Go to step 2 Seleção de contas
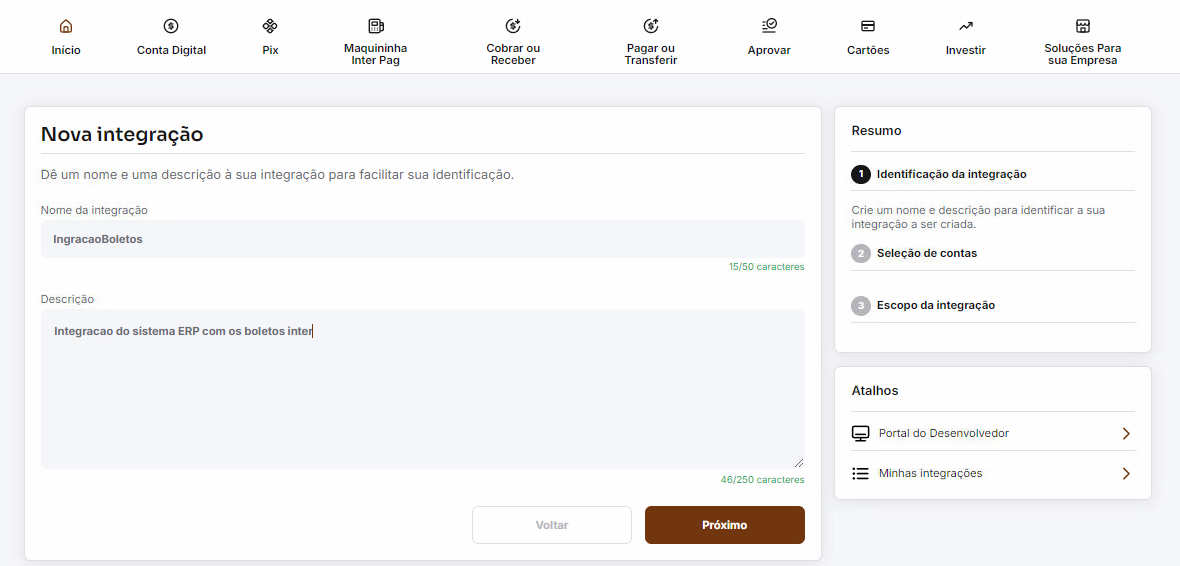Viewport: 1180px width, 566px height. (x=926, y=254)
